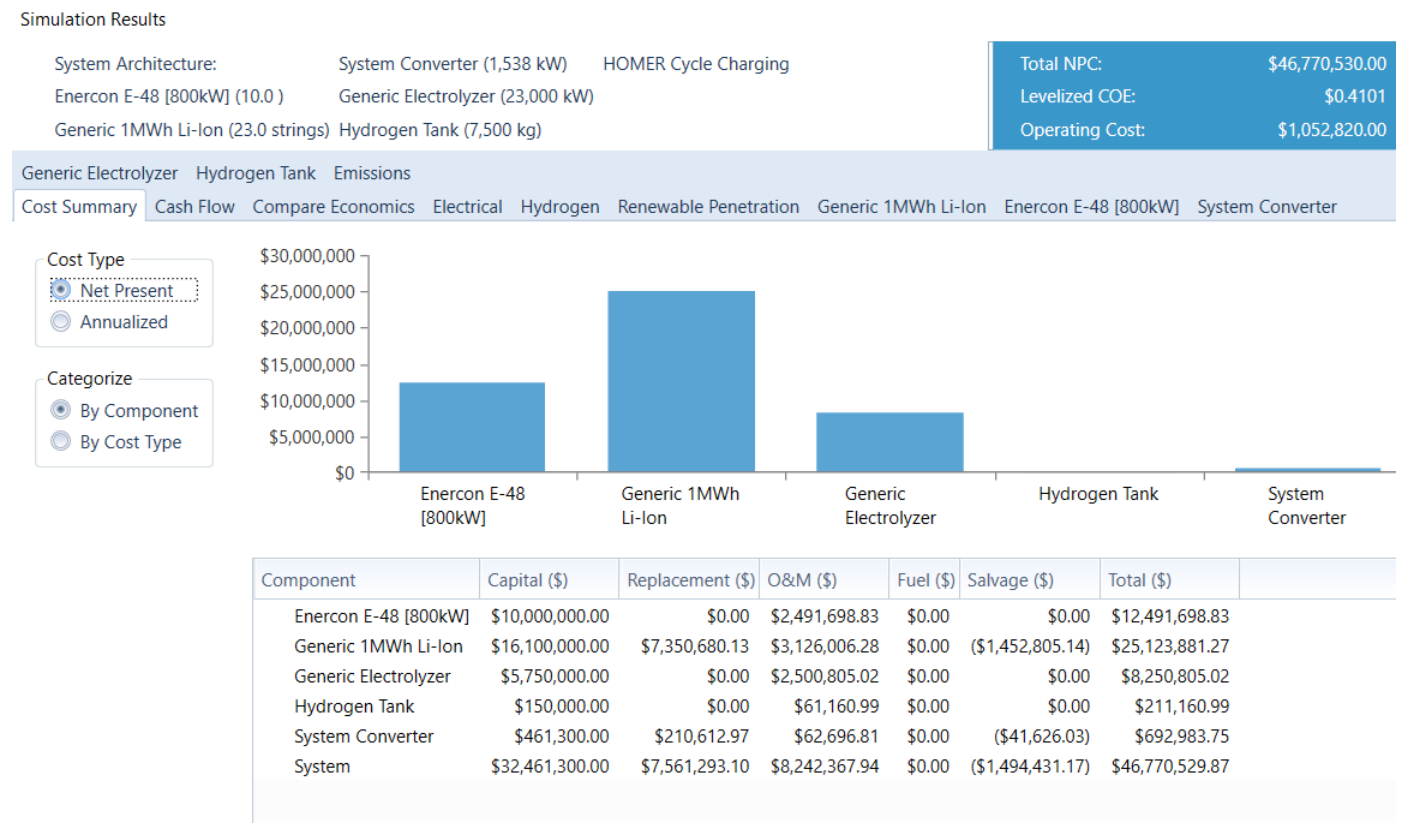The image size is (1407, 834).
Task: Open the Hydrogen Tank tab
Action: [256, 173]
